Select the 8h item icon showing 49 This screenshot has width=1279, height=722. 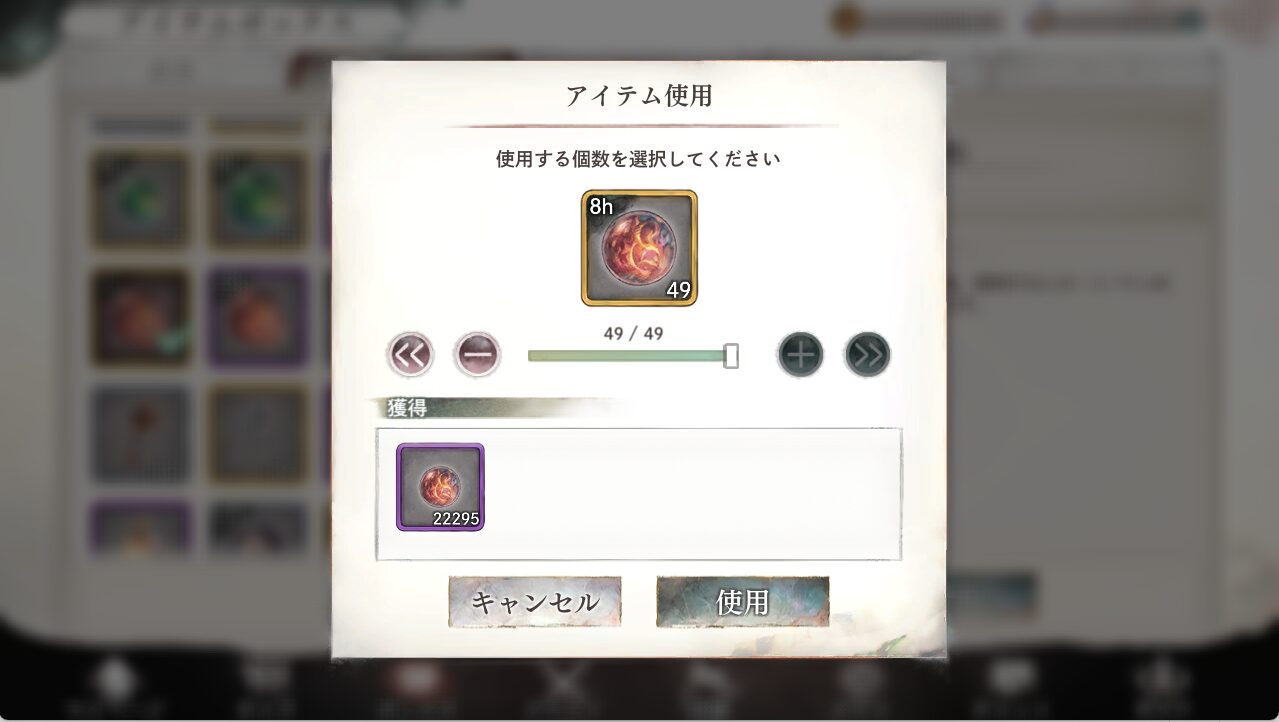click(639, 248)
